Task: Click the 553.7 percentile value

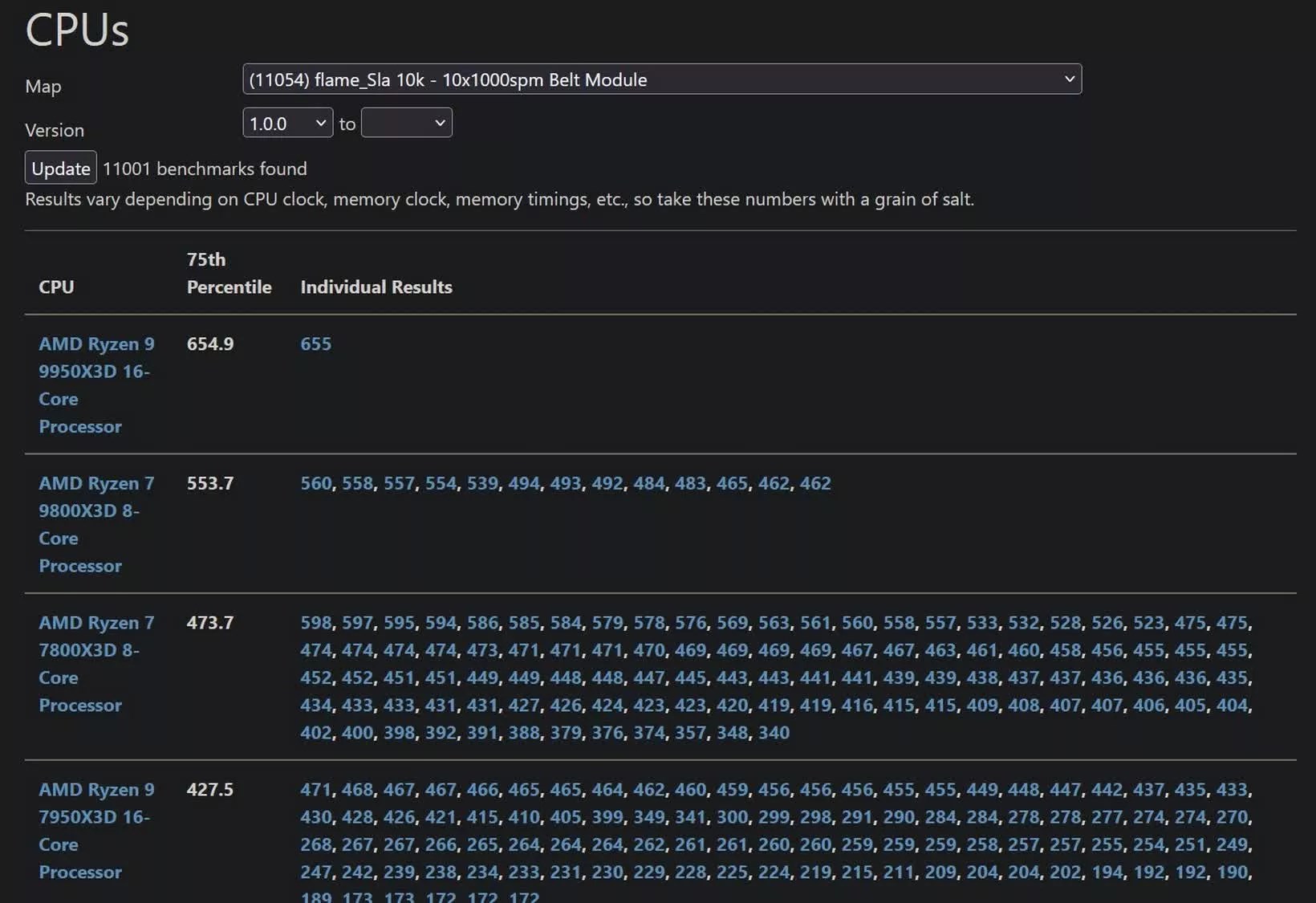Action: coord(210,483)
